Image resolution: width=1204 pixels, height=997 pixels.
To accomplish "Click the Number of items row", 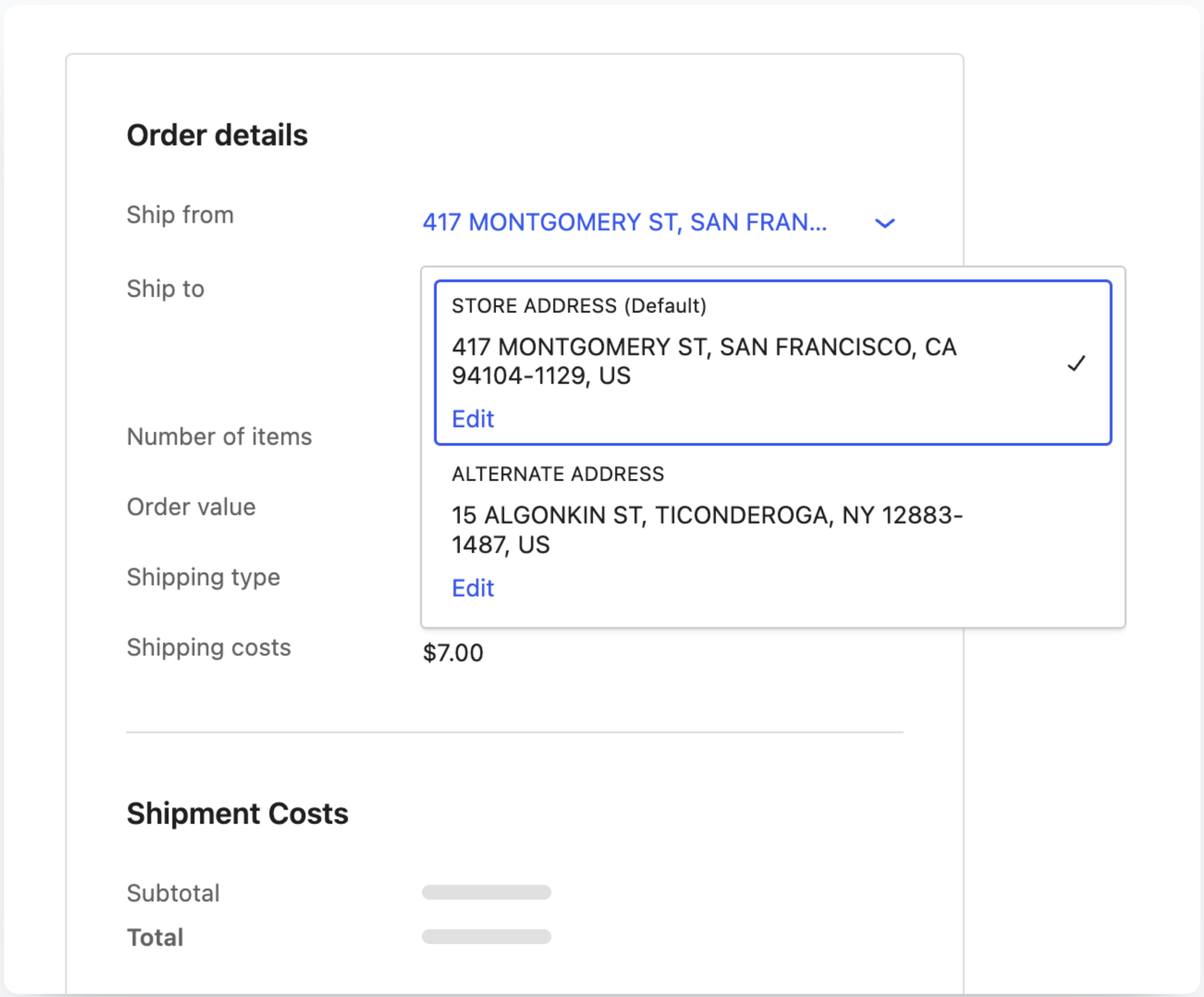I will (220, 437).
